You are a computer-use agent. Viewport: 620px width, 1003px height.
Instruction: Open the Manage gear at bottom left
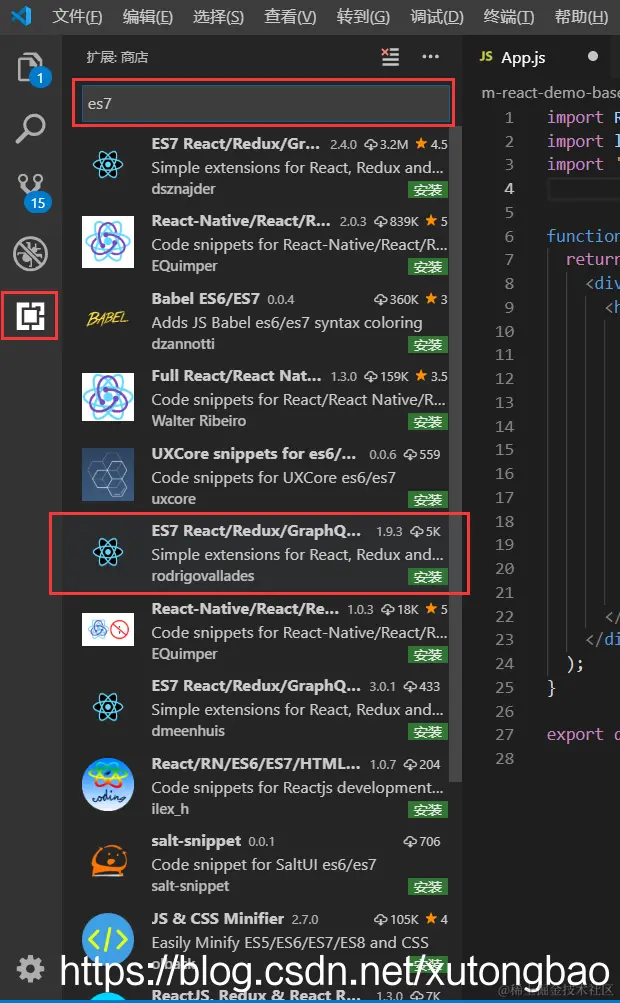tap(30, 969)
